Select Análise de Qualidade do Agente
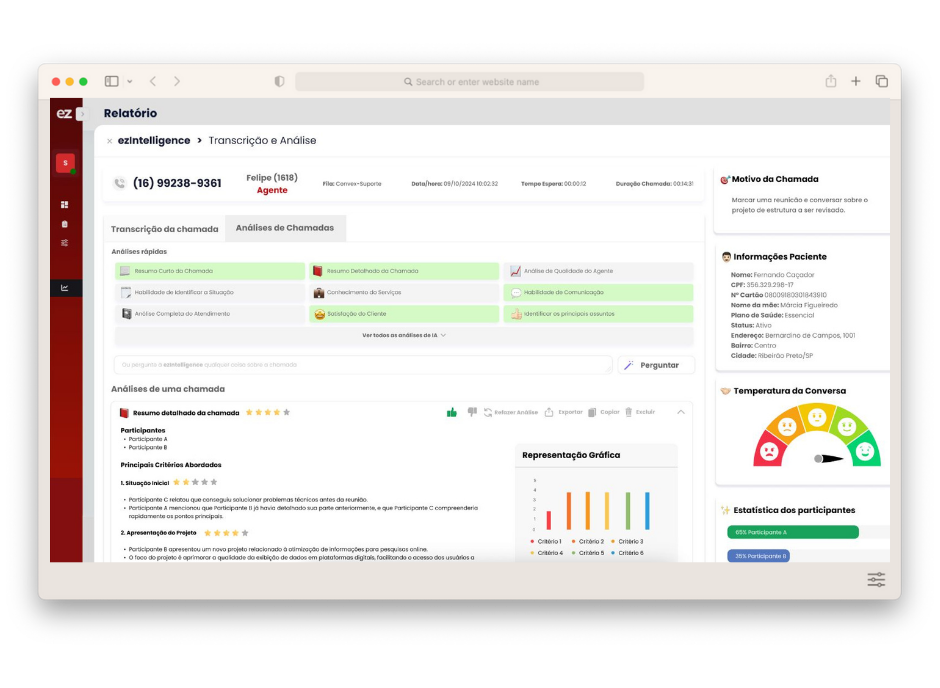 click(598, 271)
